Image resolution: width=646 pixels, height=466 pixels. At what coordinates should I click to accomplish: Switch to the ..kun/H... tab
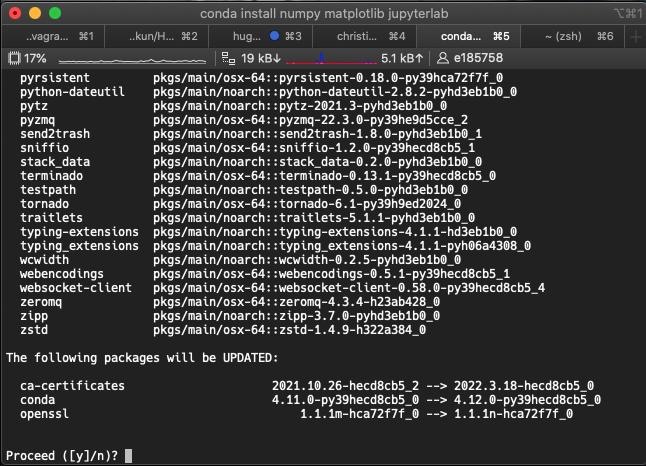(160, 36)
